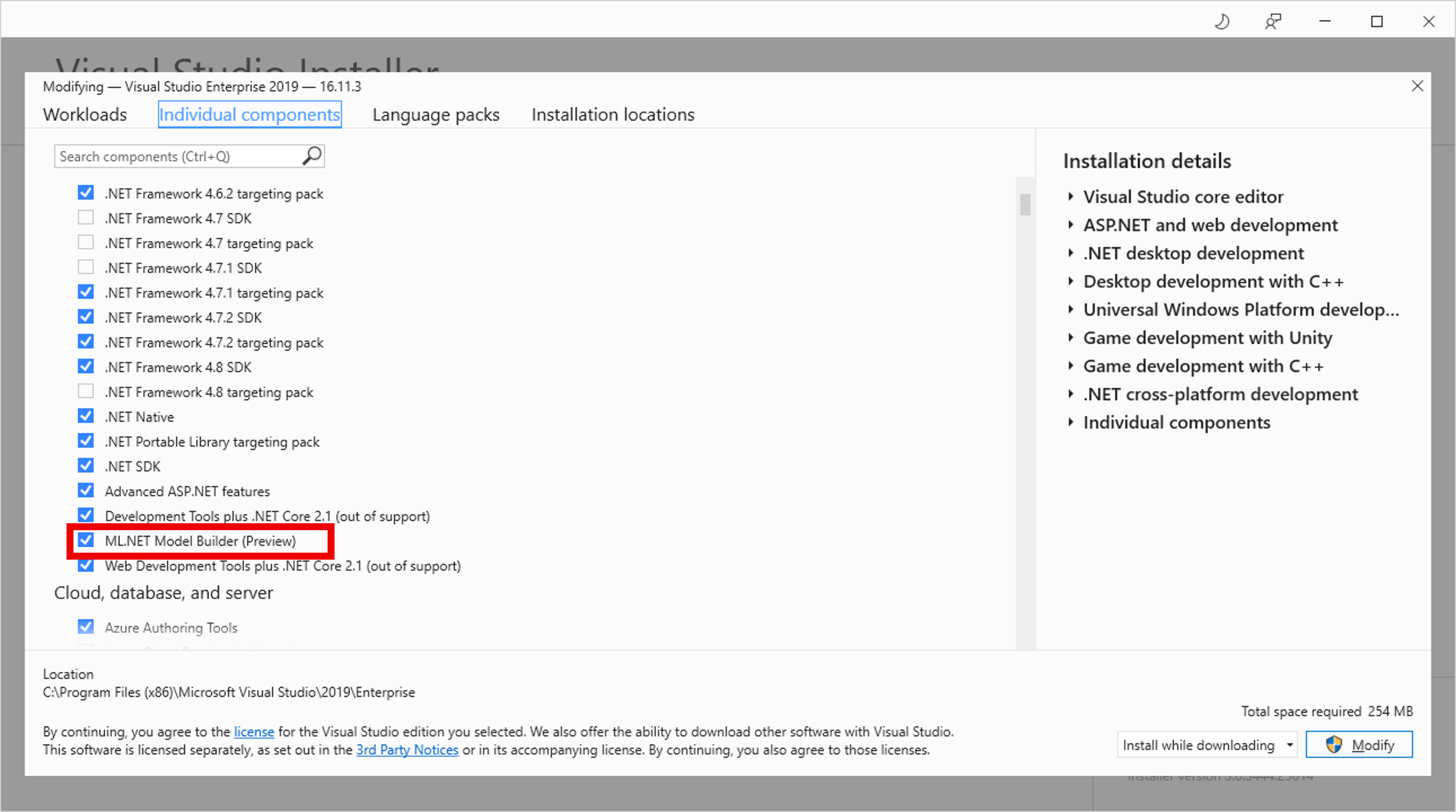
Task: Open the feedback icon in the title bar
Action: click(x=1273, y=21)
